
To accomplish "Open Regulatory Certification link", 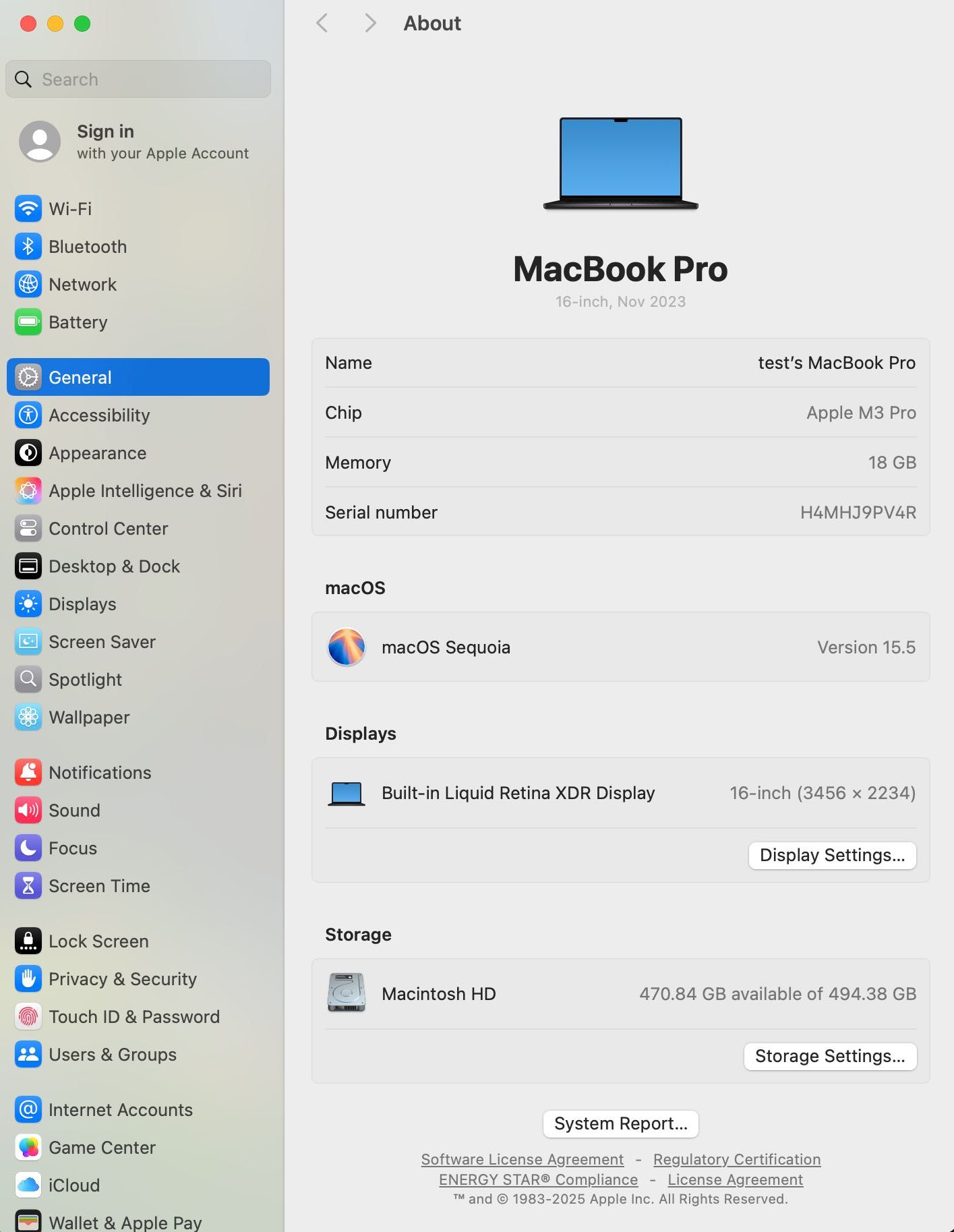I will pyautogui.click(x=737, y=1159).
